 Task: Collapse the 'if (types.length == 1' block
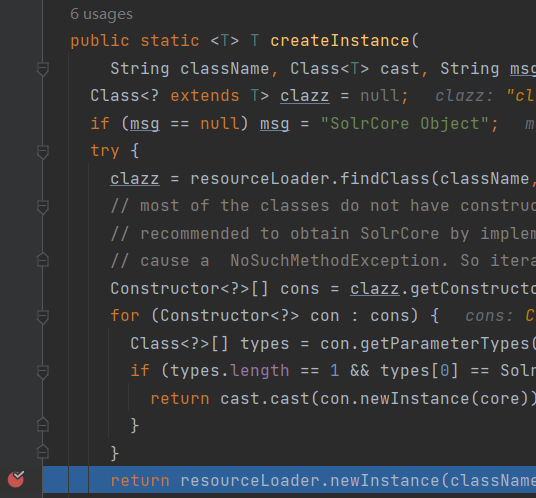(43, 372)
